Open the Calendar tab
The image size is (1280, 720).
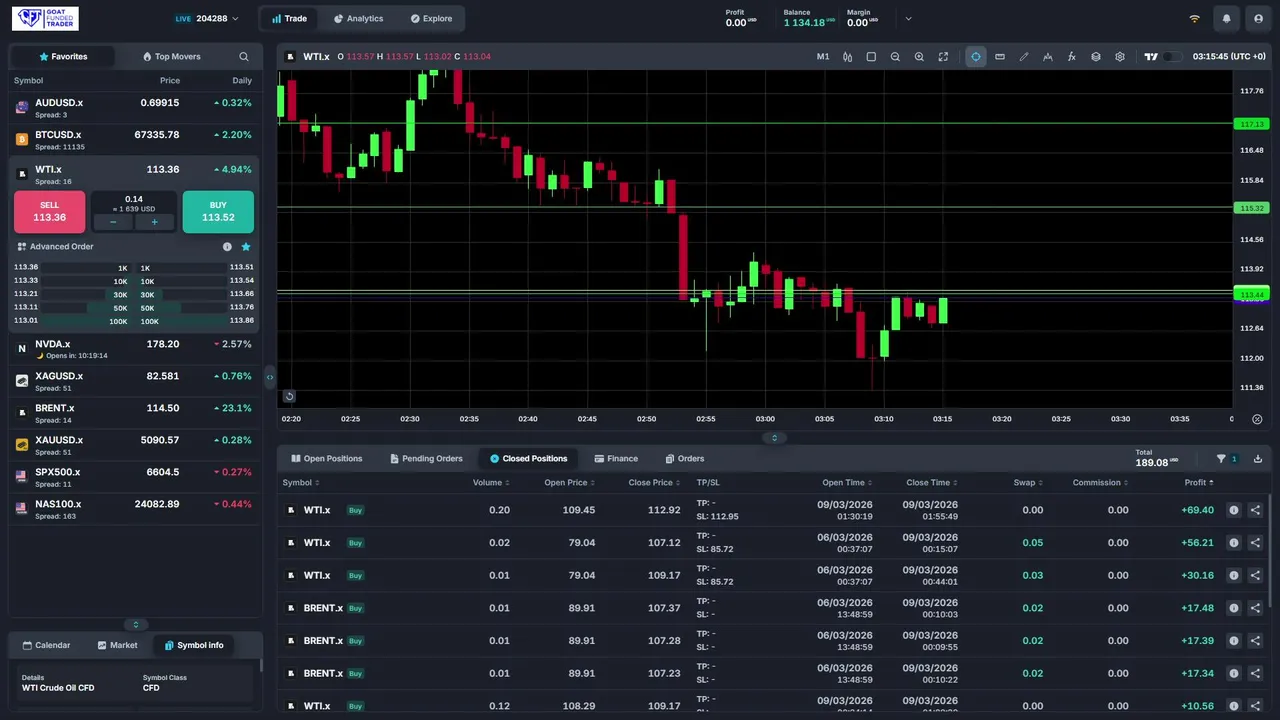pos(46,645)
